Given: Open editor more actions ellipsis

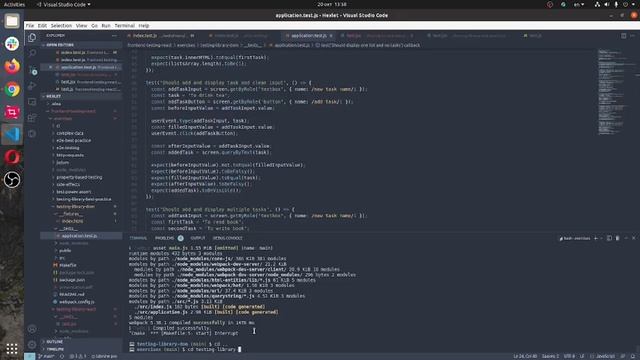Looking at the screenshot, I should (632, 36).
